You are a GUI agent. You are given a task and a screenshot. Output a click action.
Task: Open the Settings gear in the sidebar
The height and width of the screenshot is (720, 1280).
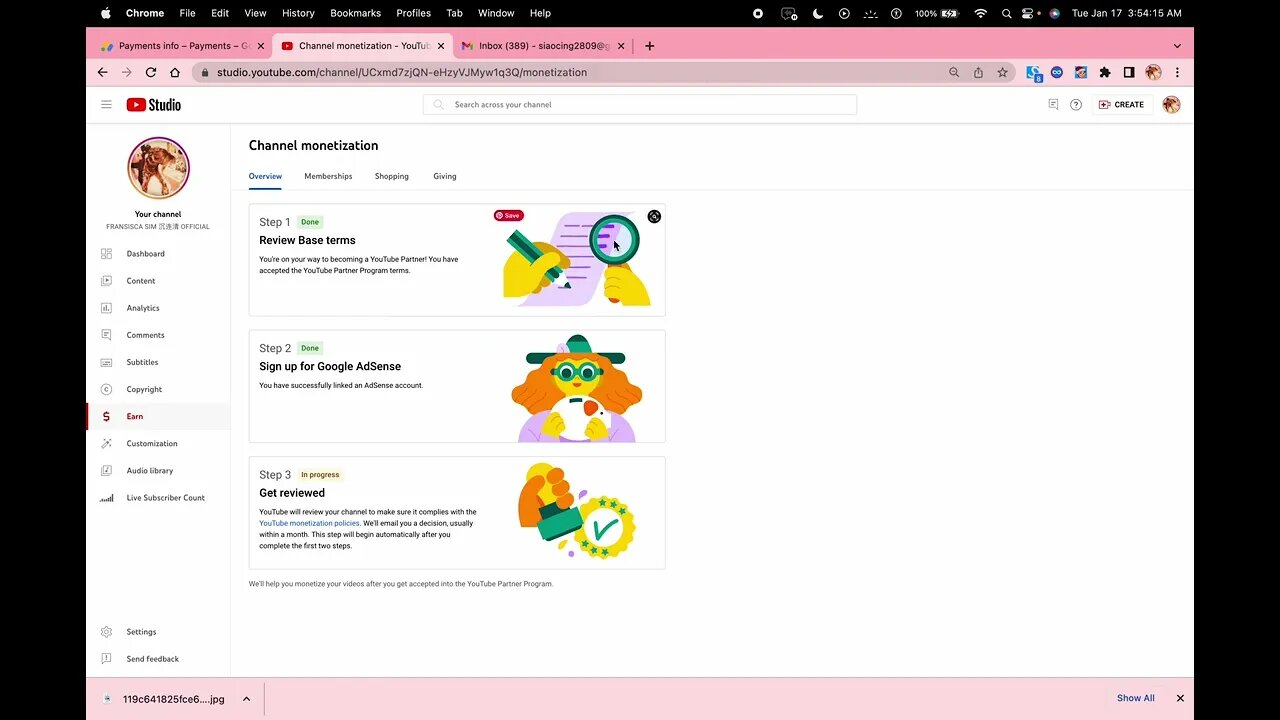106,632
